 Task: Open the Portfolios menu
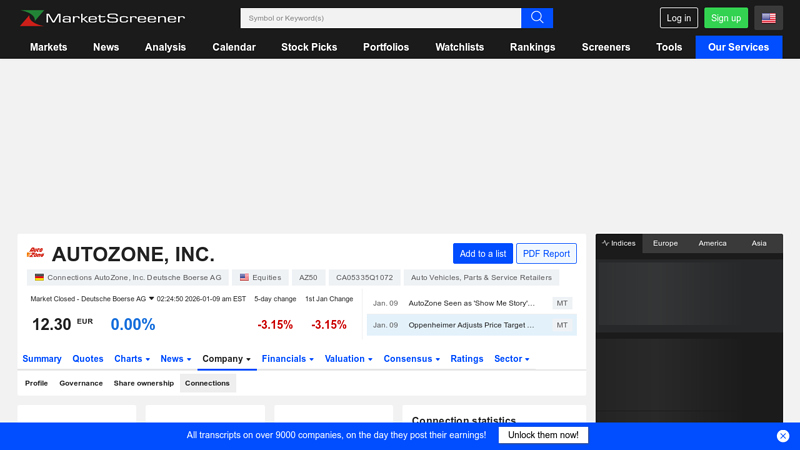coord(386,47)
